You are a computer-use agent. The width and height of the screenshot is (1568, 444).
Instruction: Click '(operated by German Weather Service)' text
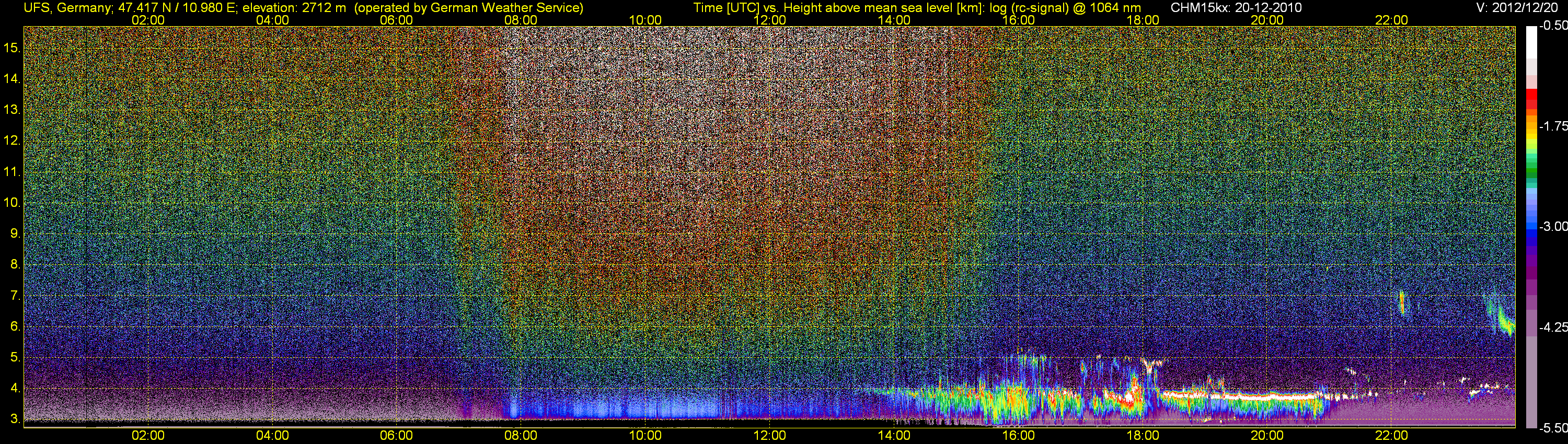coord(469,8)
